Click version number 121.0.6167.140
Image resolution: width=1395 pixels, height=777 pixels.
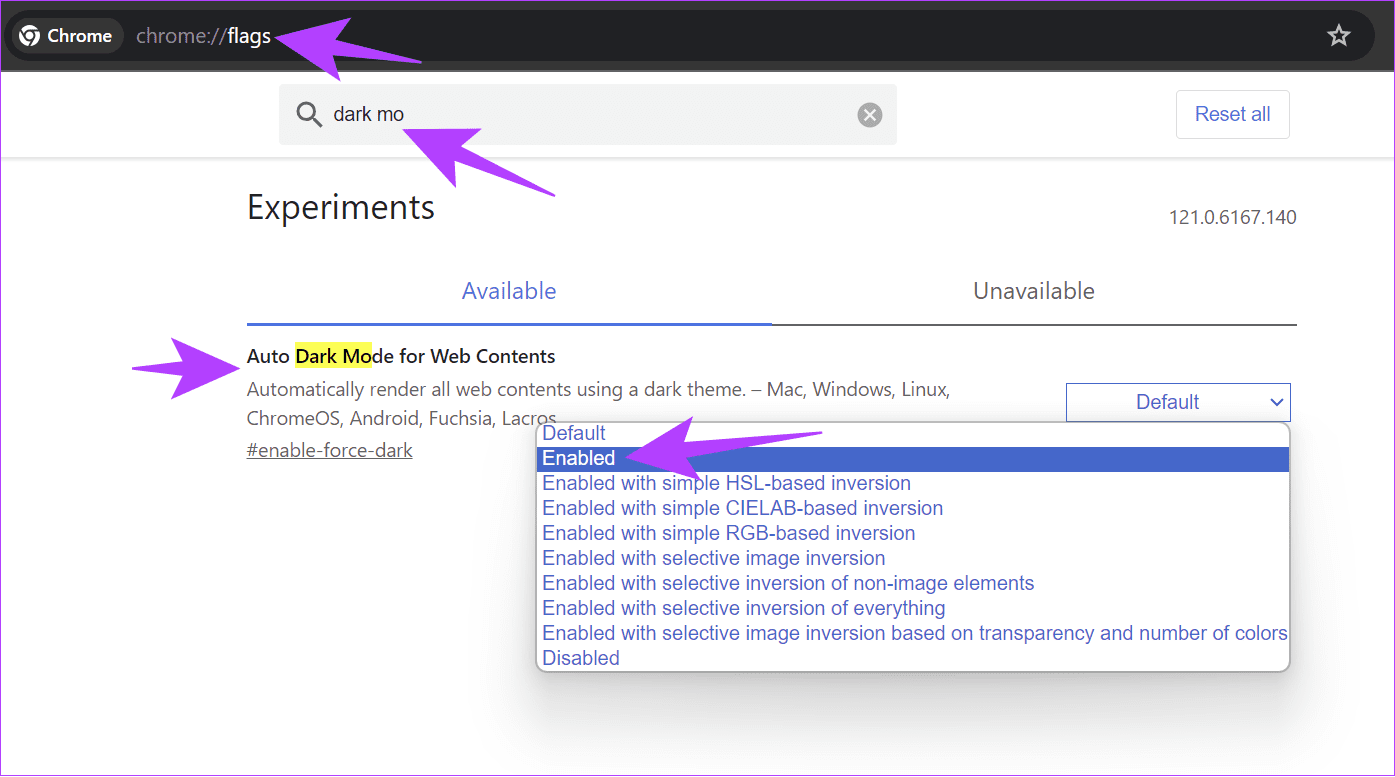click(1232, 217)
